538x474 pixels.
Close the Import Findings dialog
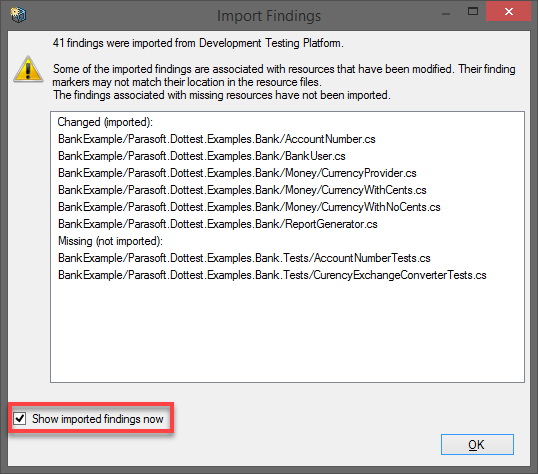[508, 11]
